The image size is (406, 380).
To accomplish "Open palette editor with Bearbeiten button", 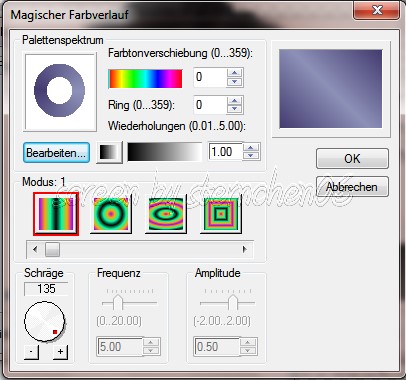I will 56,153.
